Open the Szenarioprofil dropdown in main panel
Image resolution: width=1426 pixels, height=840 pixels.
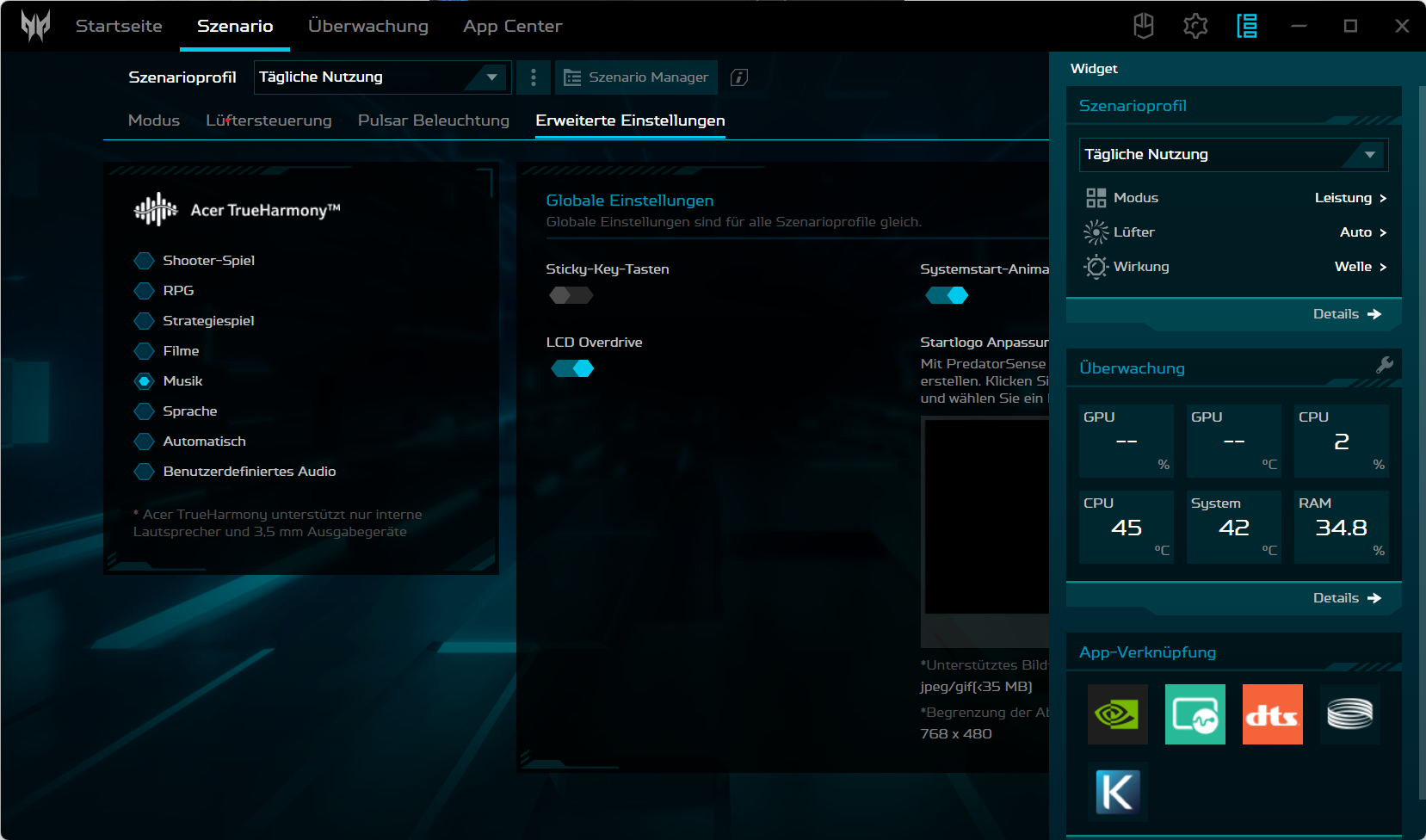pyautogui.click(x=383, y=77)
